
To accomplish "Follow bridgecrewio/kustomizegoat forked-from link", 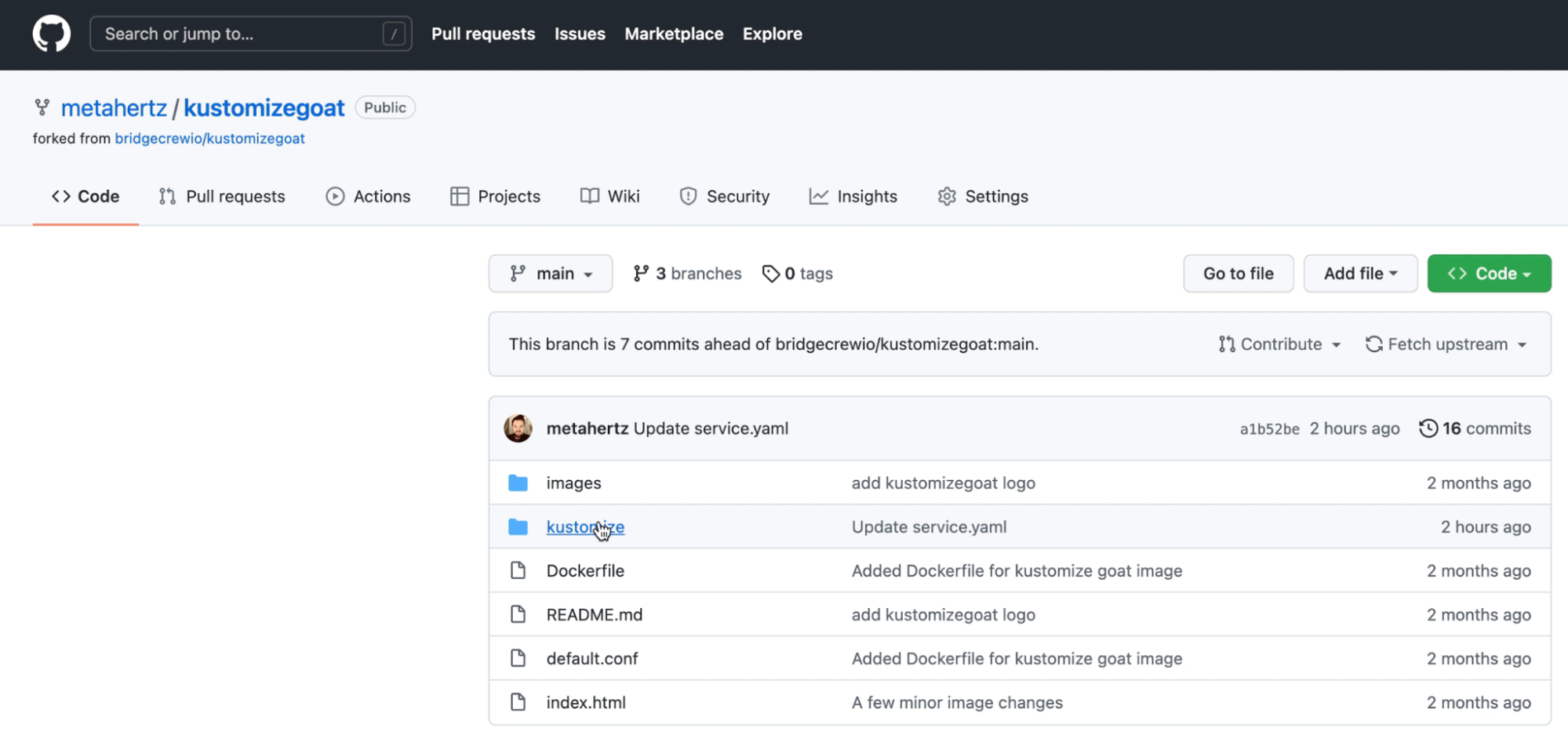I will coord(209,138).
